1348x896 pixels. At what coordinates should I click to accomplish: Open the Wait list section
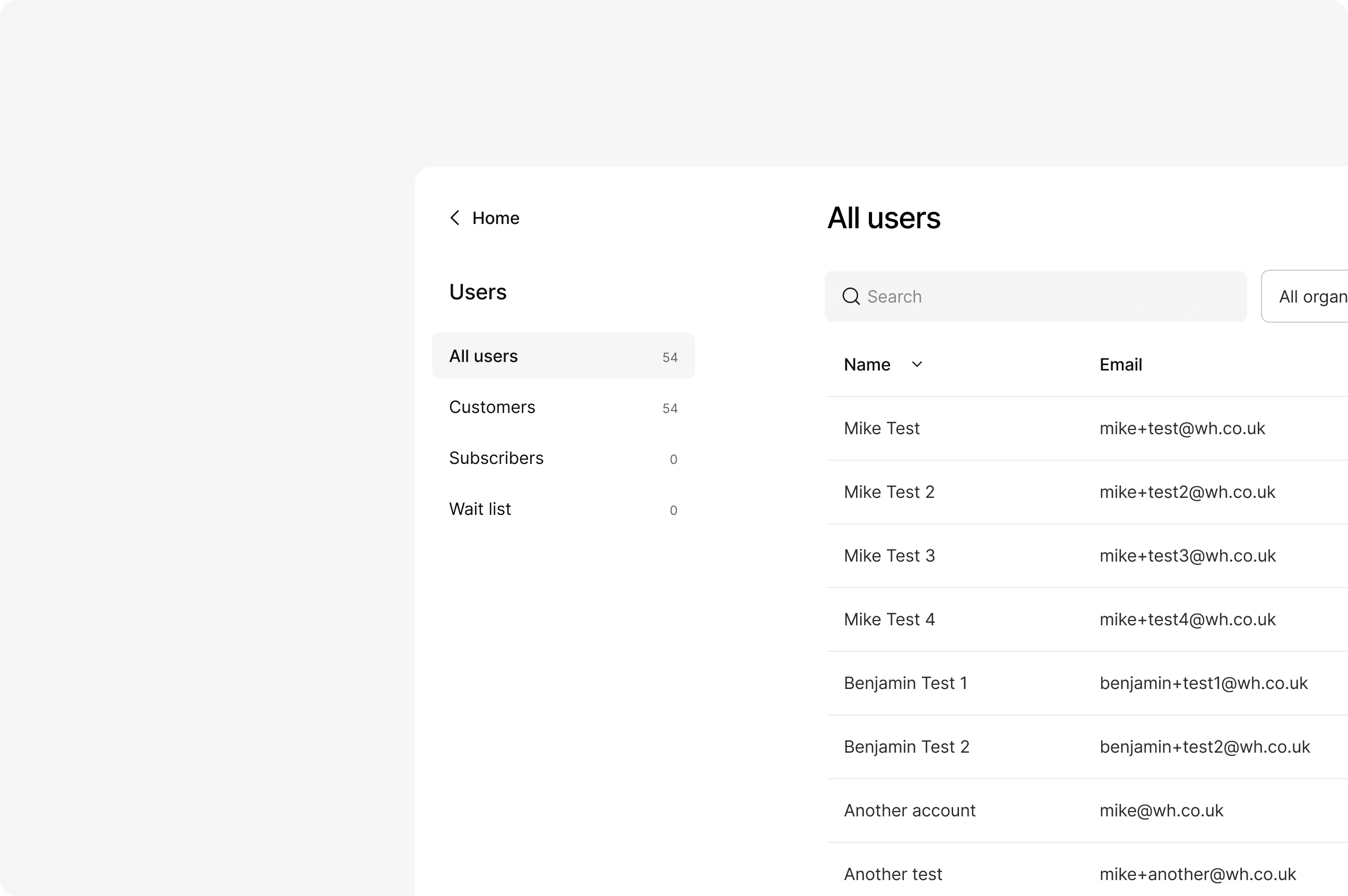[x=563, y=509]
